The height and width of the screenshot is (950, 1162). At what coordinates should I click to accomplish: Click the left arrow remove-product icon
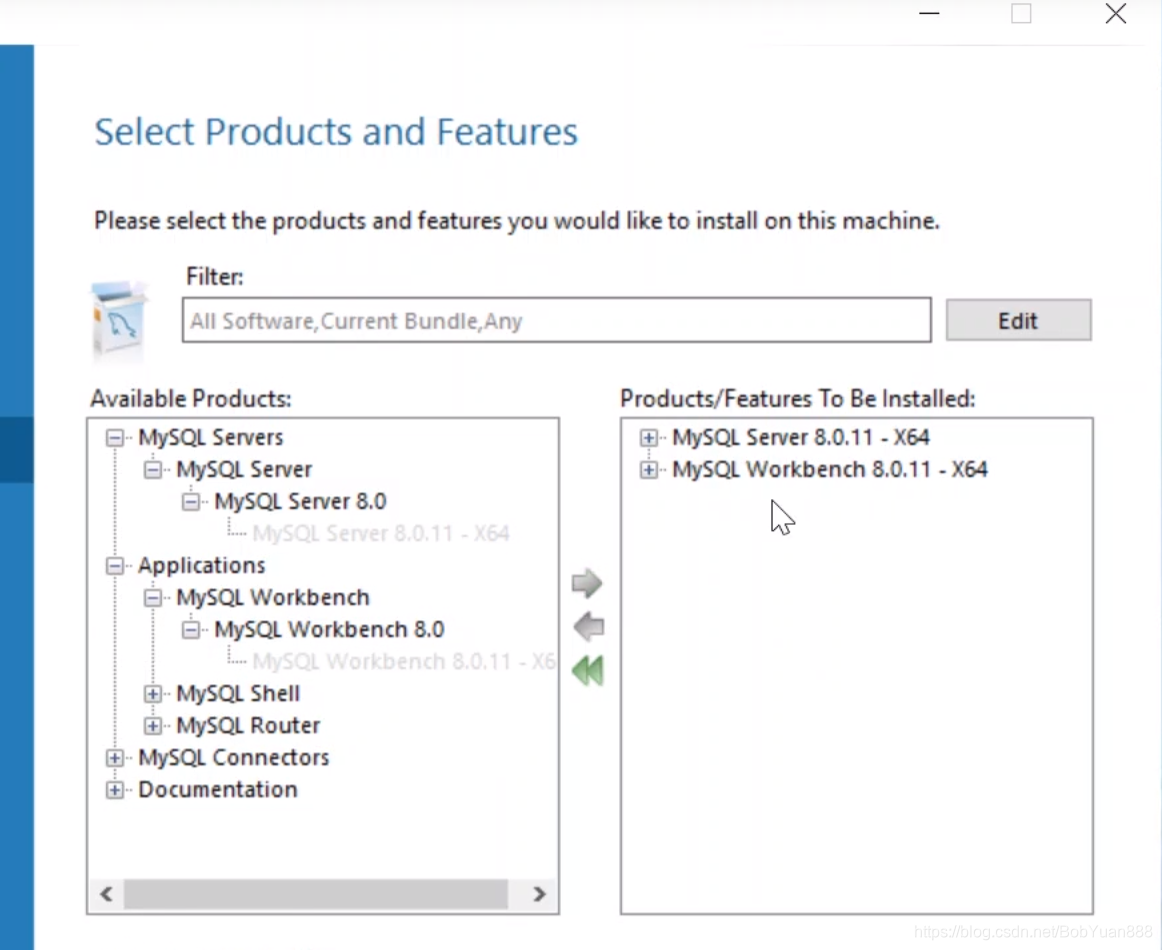(589, 627)
